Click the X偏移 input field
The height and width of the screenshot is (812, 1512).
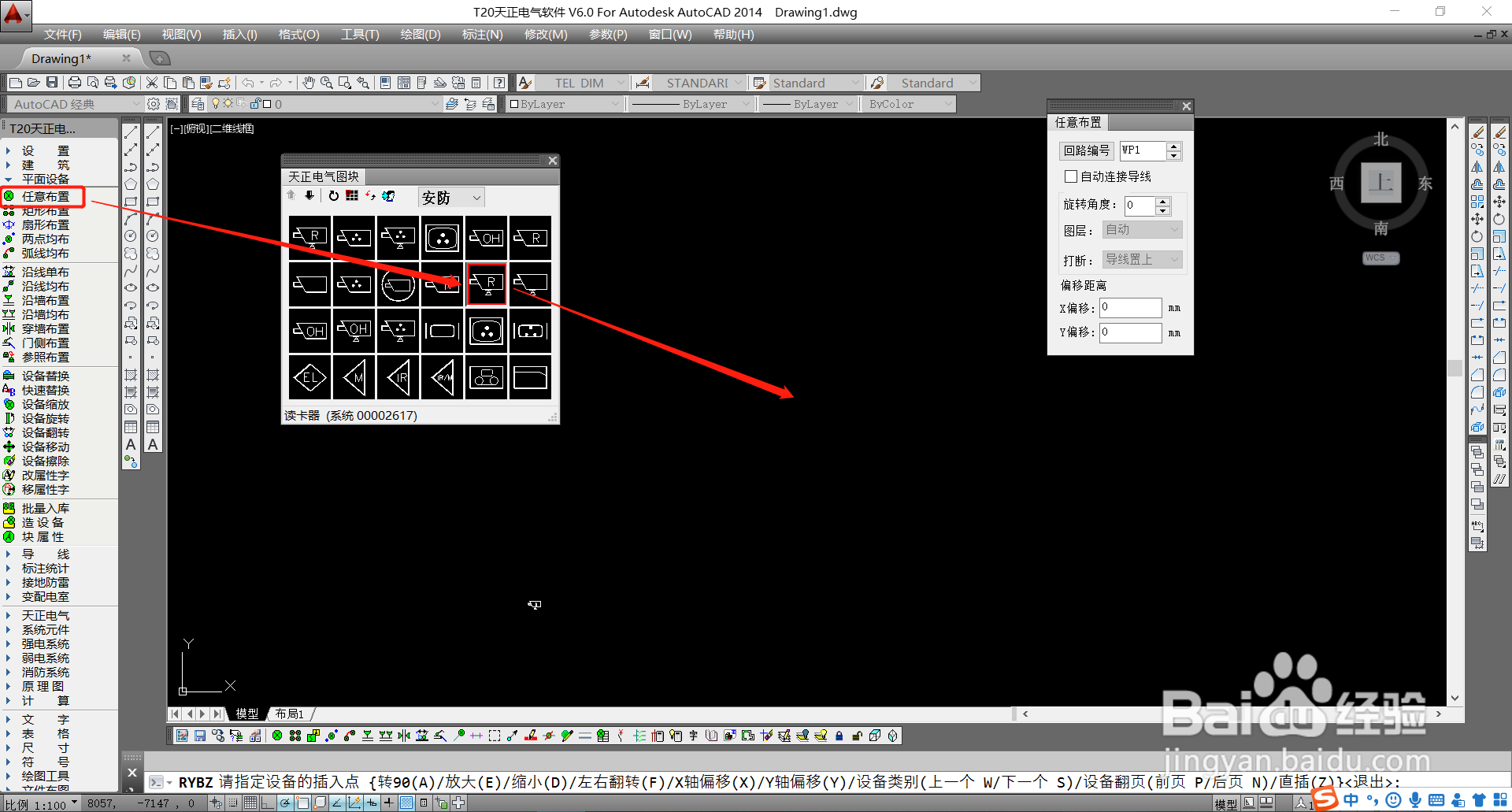[1131, 308]
